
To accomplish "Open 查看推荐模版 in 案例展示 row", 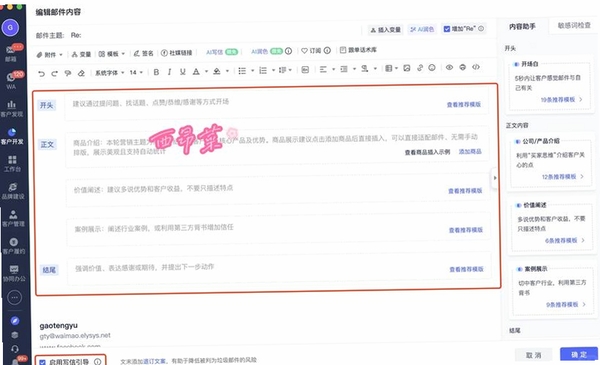I will pyautogui.click(x=466, y=230).
